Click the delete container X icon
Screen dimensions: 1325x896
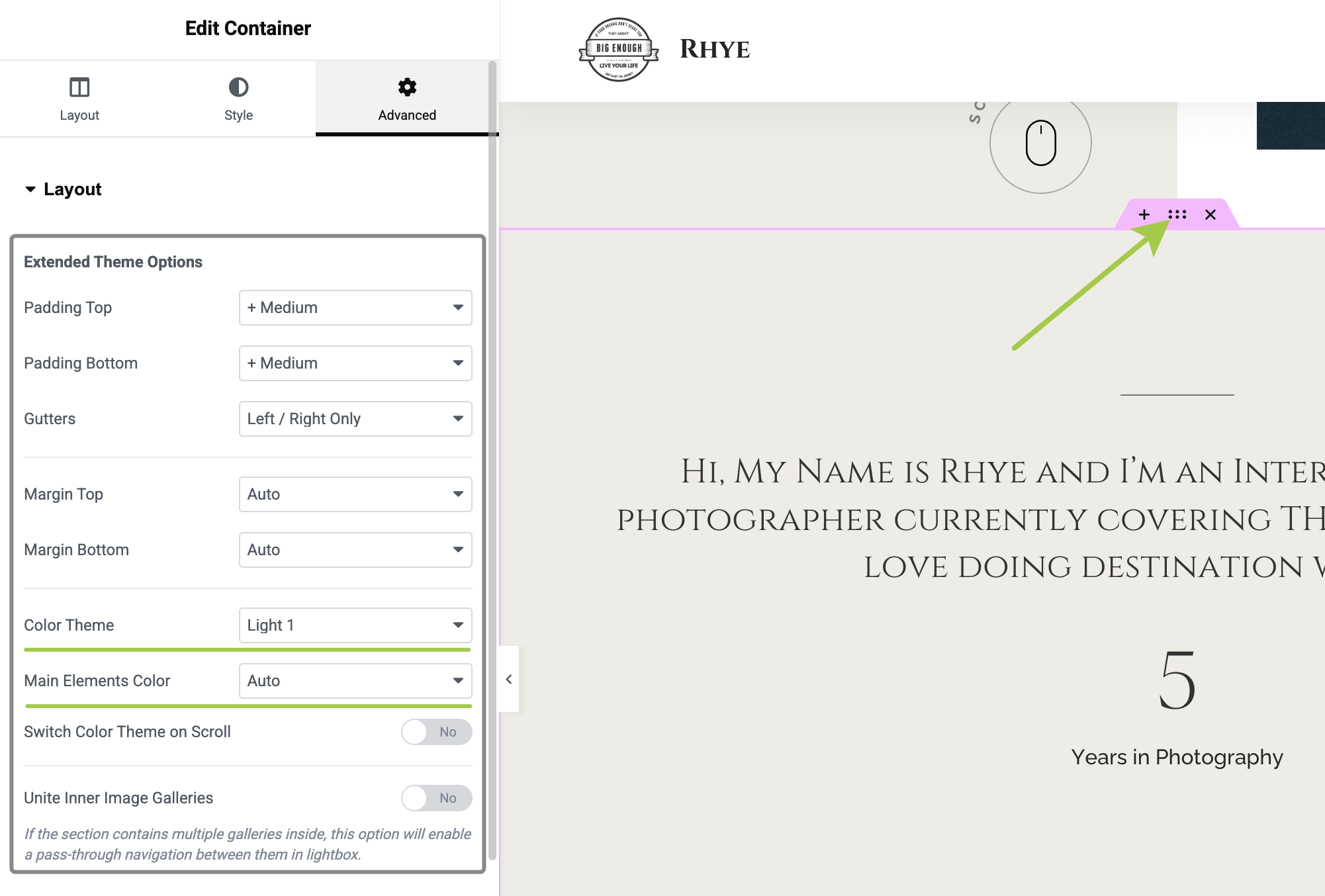tap(1211, 214)
